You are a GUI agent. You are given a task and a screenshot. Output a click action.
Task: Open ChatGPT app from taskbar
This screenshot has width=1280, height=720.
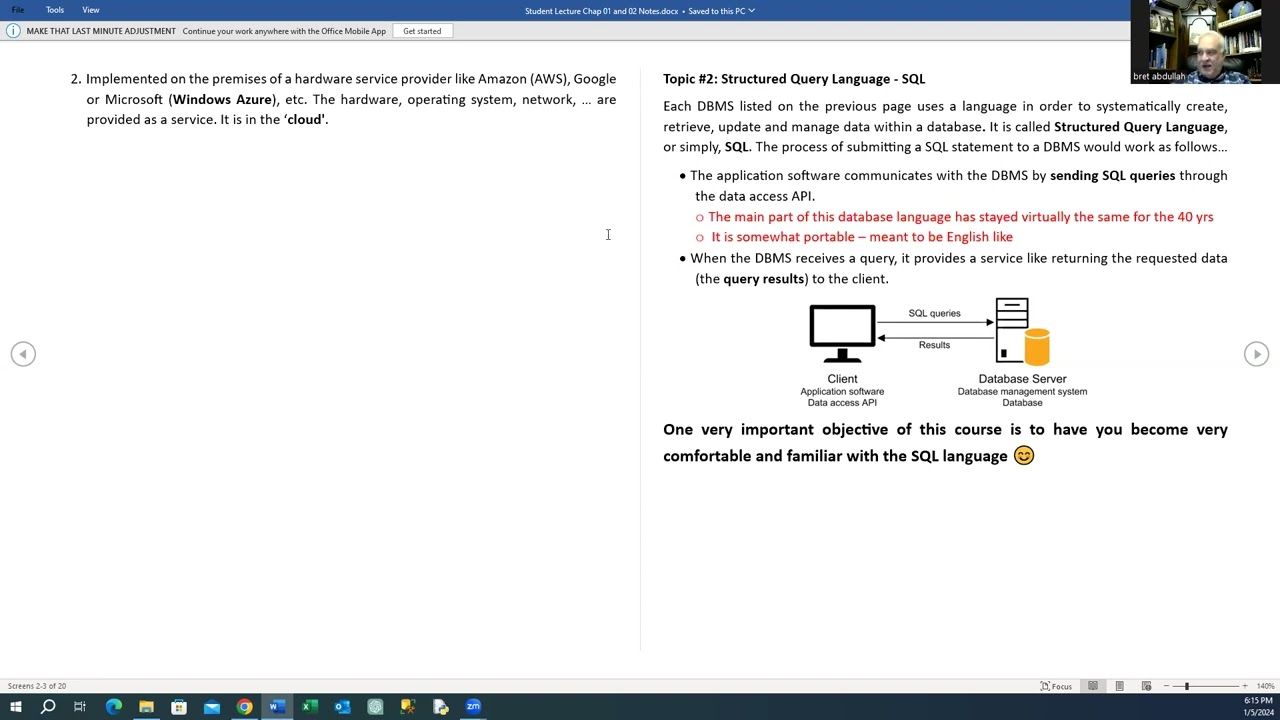coord(375,707)
